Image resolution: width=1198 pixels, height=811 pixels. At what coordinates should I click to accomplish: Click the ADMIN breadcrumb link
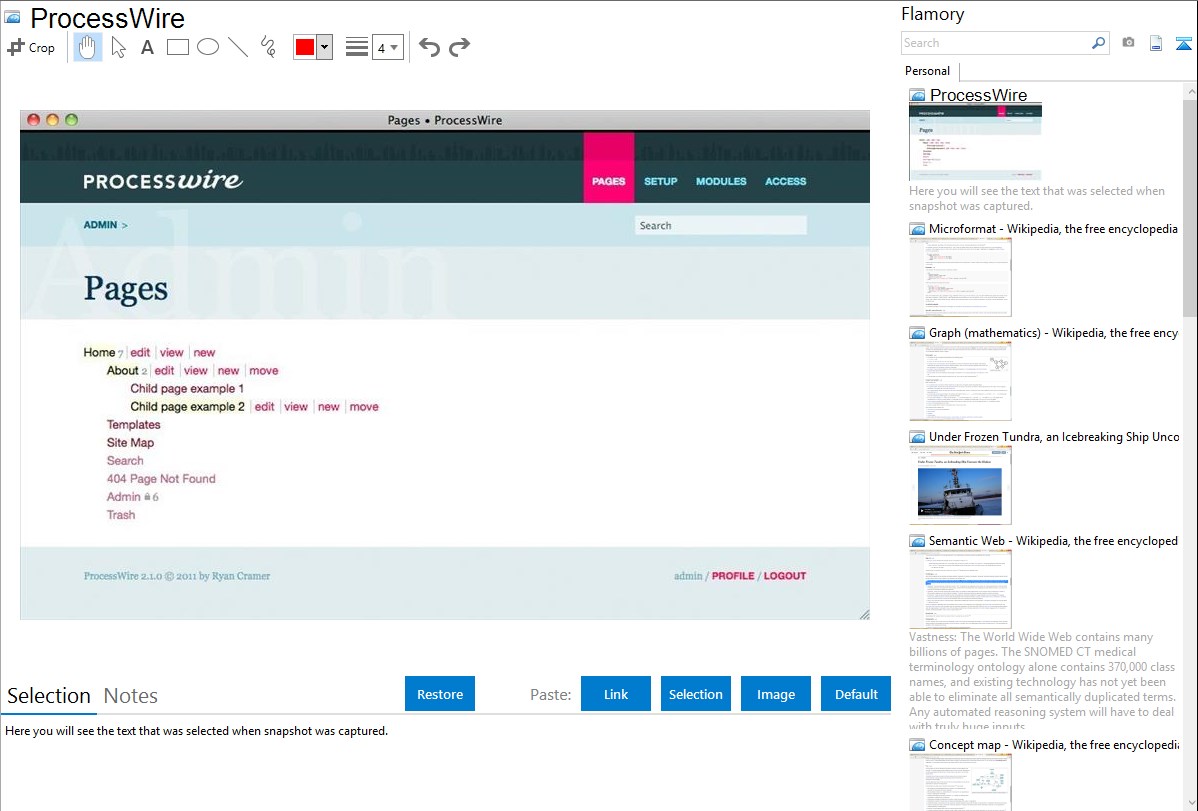[100, 225]
